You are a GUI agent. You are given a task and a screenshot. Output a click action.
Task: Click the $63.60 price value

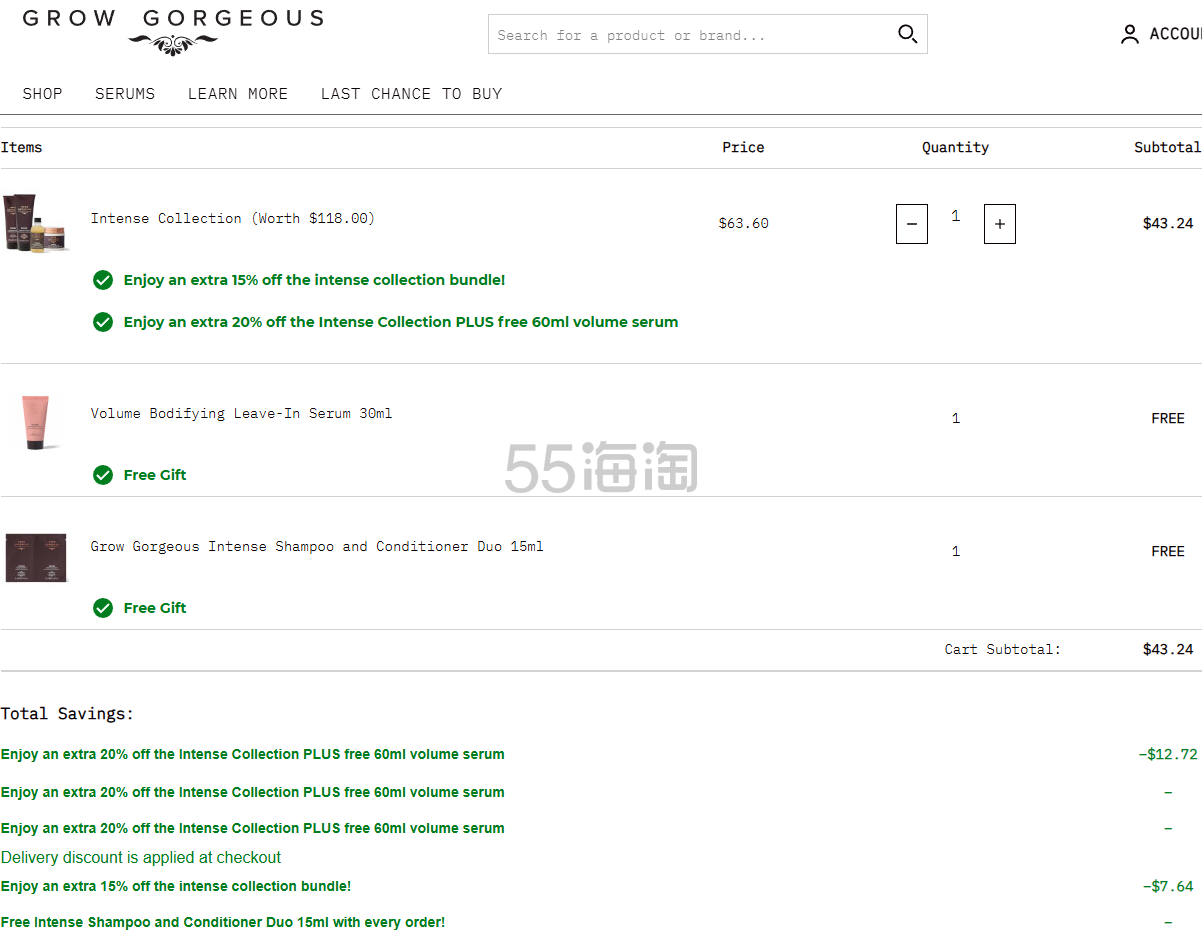pyautogui.click(x=743, y=223)
